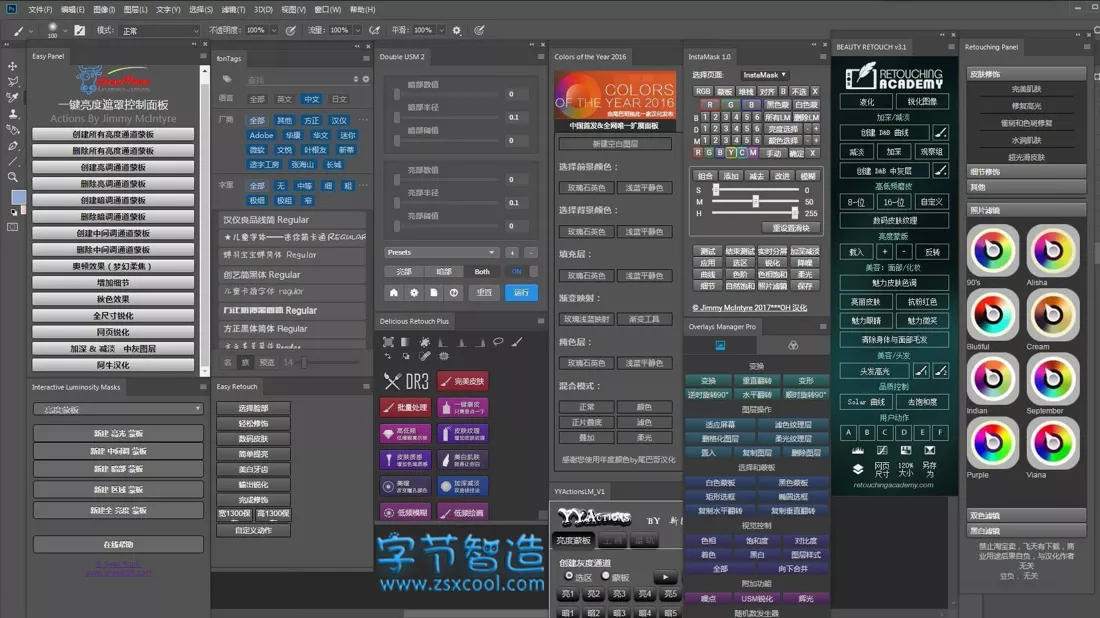Screen dimensions: 1100x618
Task: Open the InstaMask page selector dropdown
Action: tap(765, 75)
